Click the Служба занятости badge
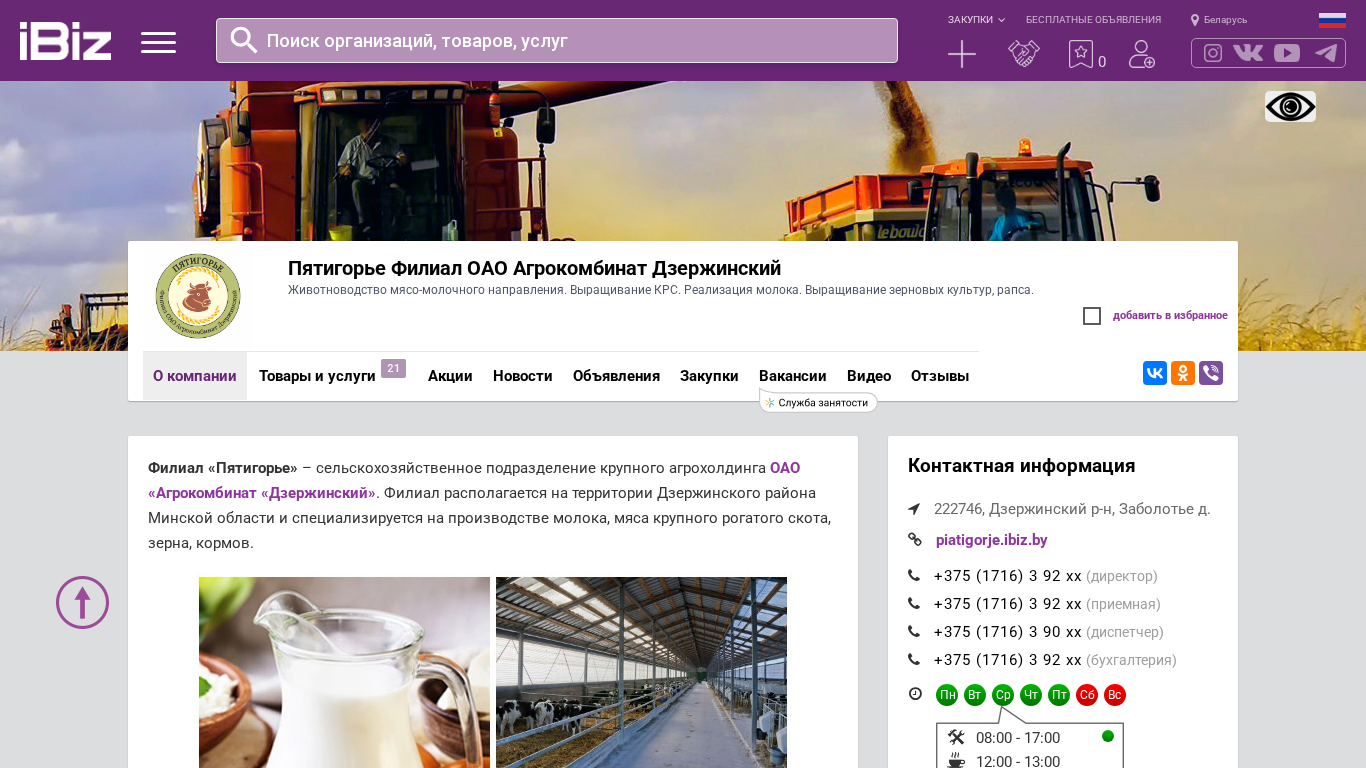This screenshot has height=768, width=1366. pos(819,402)
